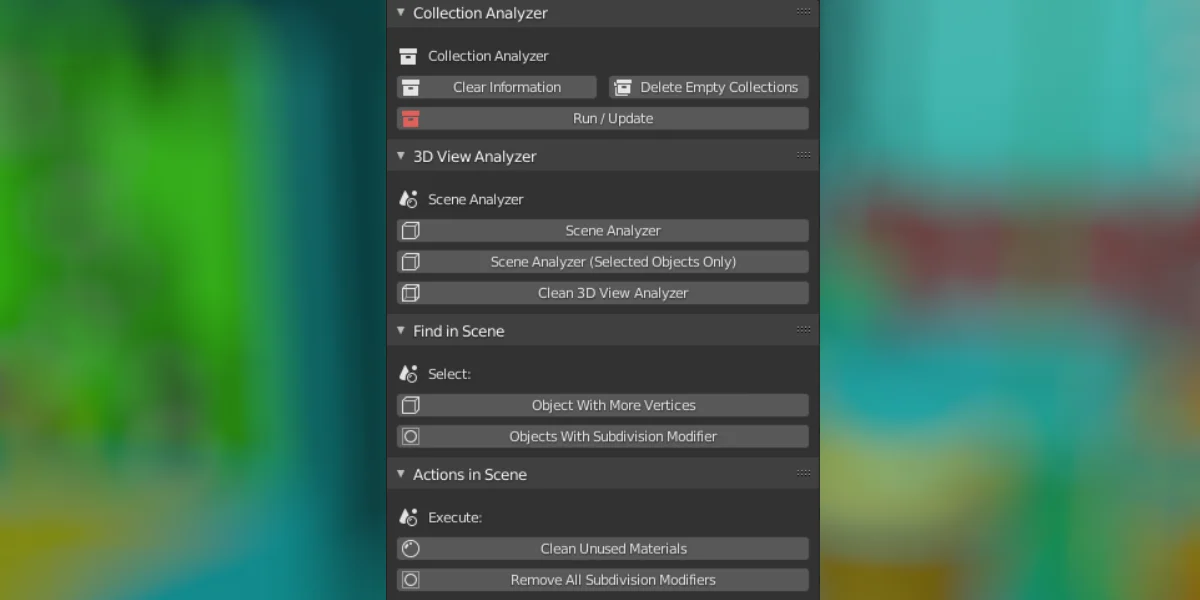Click the scene icon next to Scene Analyzer label
The image size is (1200, 600).
(408, 198)
